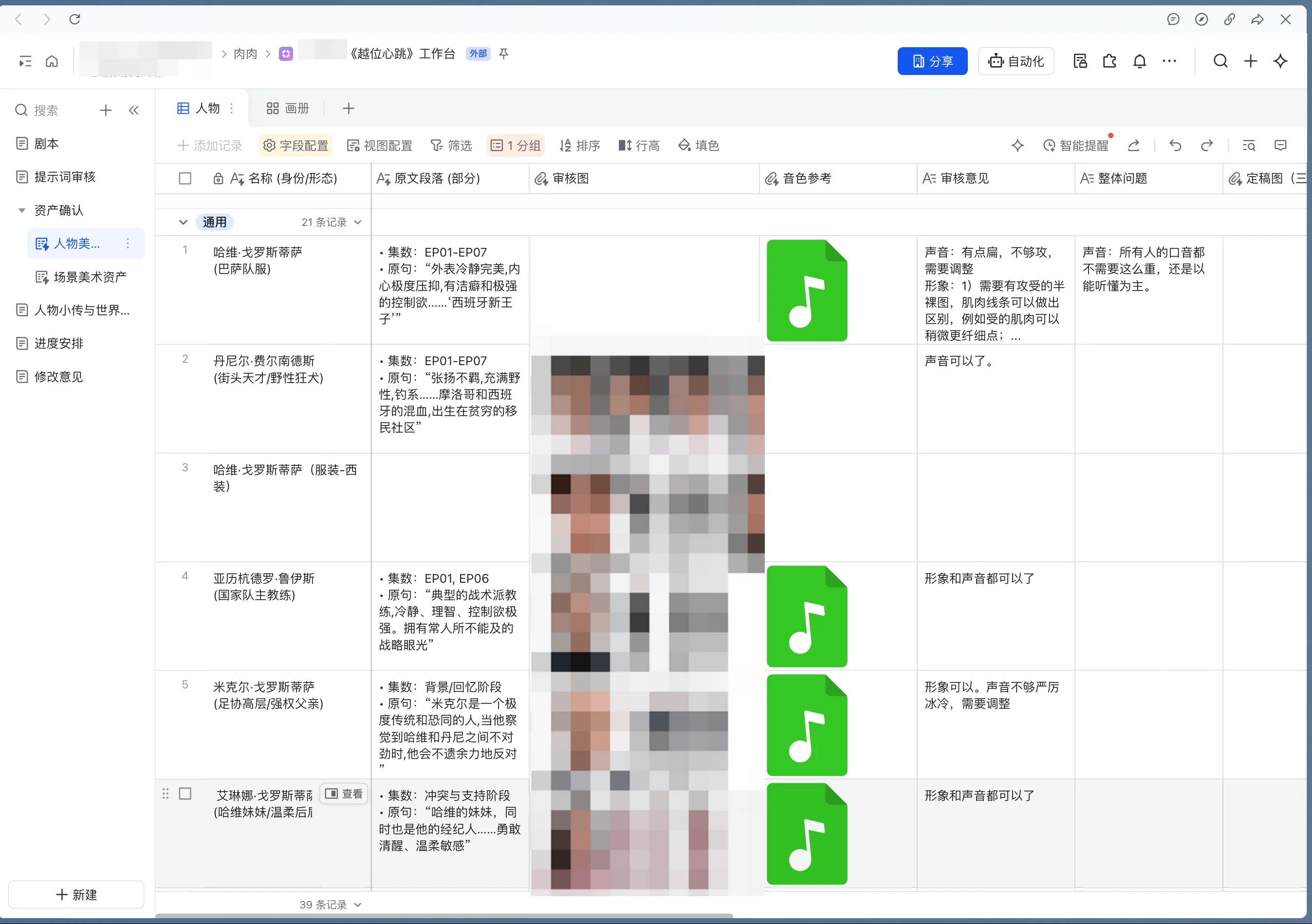Viewport: 1312px width, 924px height.
Task: Open the template/form icon beside automation
Action: pyautogui.click(x=1080, y=61)
